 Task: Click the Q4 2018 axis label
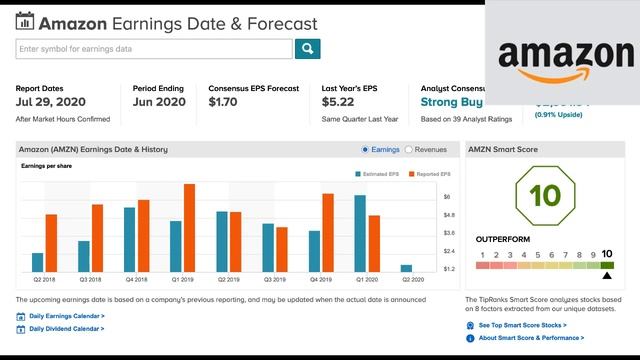136,280
